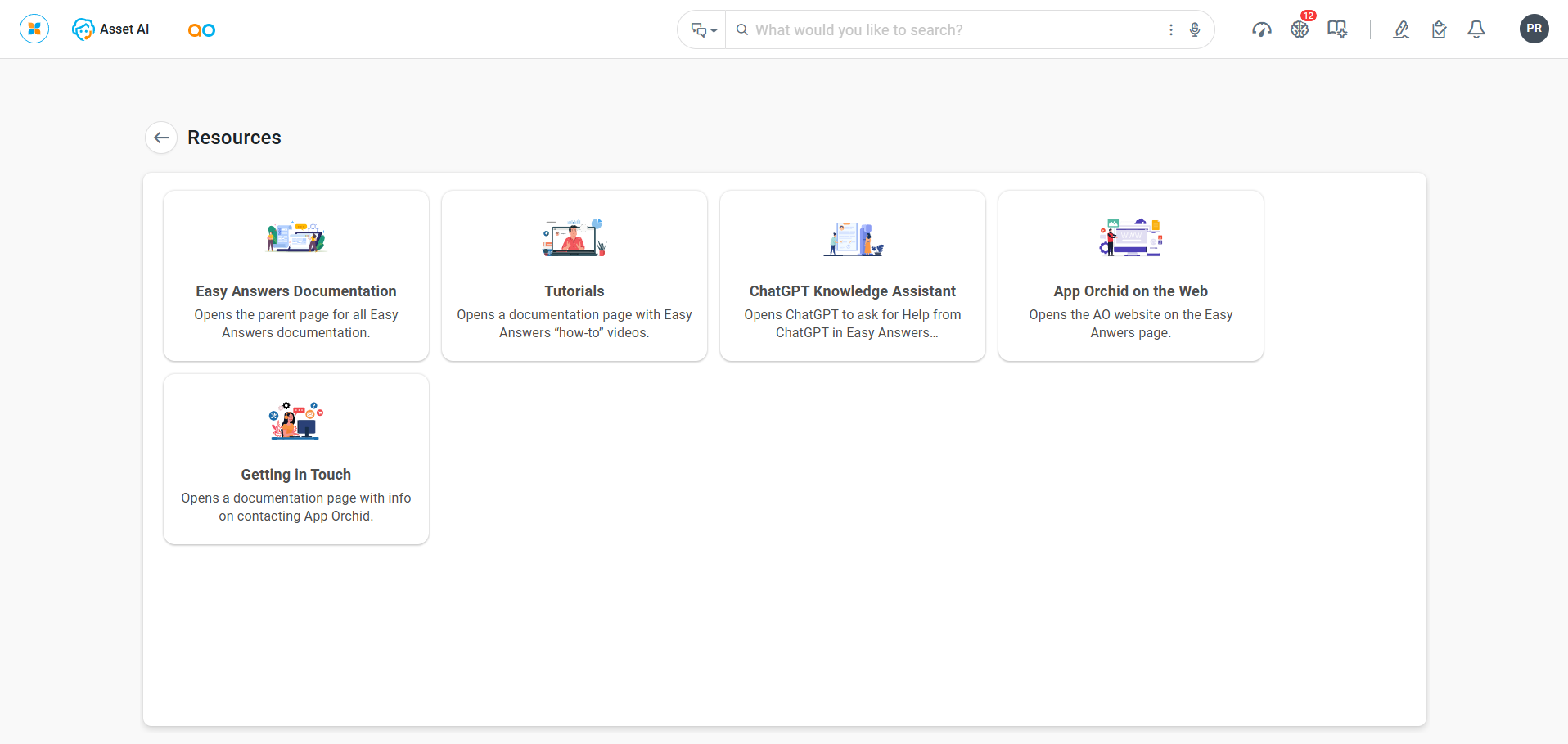Viewport: 1568px width, 744px height.
Task: Open the brain icon with 12 badge
Action: [1300, 29]
